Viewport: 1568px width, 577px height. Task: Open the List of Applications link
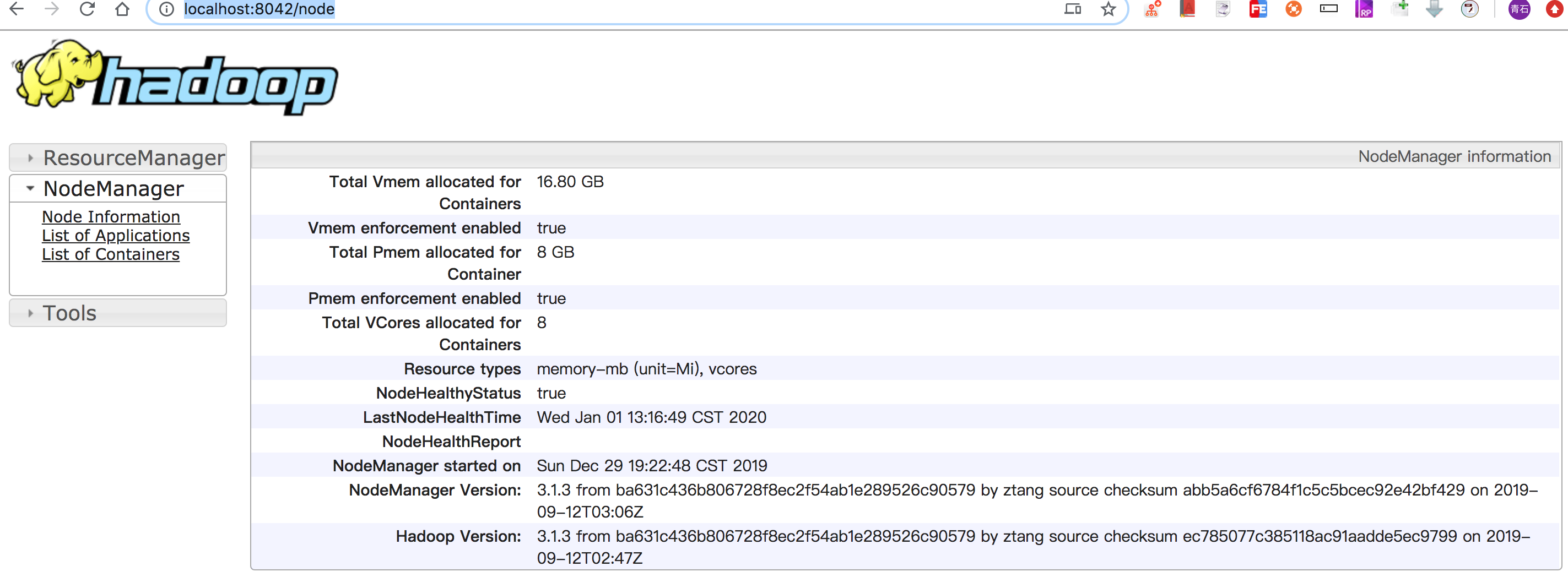116,236
